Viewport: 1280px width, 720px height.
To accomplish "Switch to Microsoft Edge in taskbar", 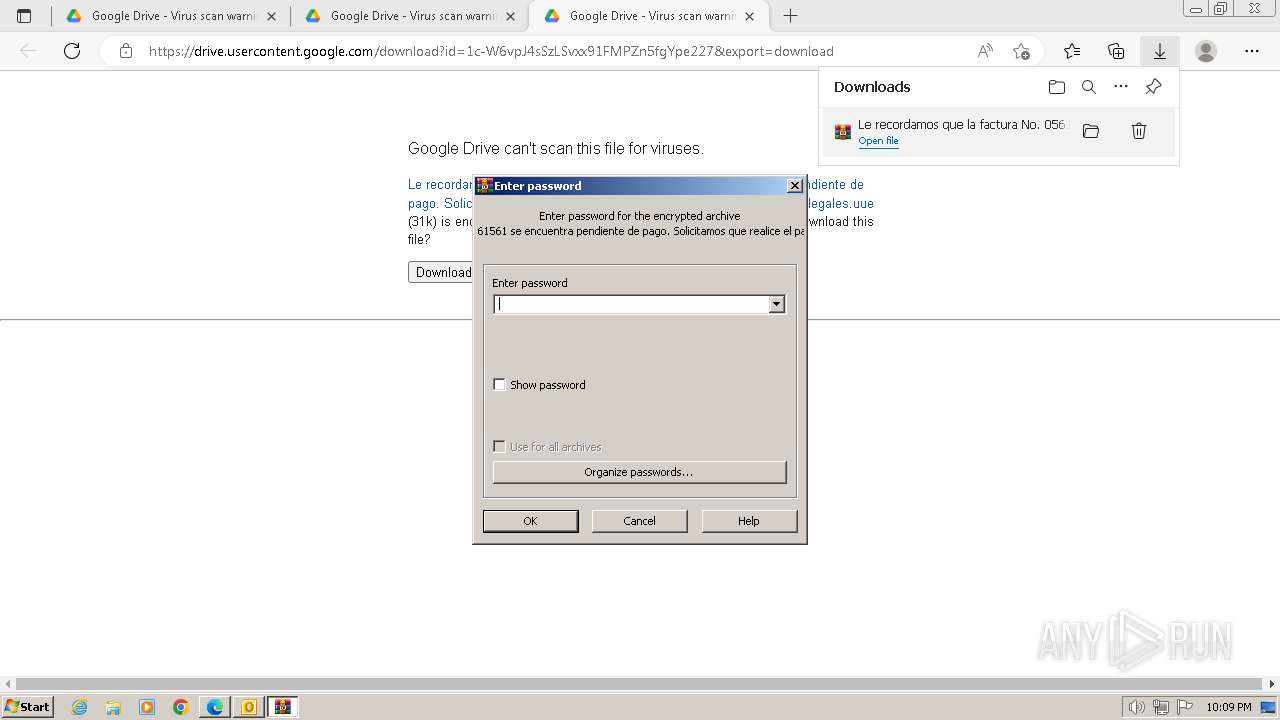I will pos(215,707).
